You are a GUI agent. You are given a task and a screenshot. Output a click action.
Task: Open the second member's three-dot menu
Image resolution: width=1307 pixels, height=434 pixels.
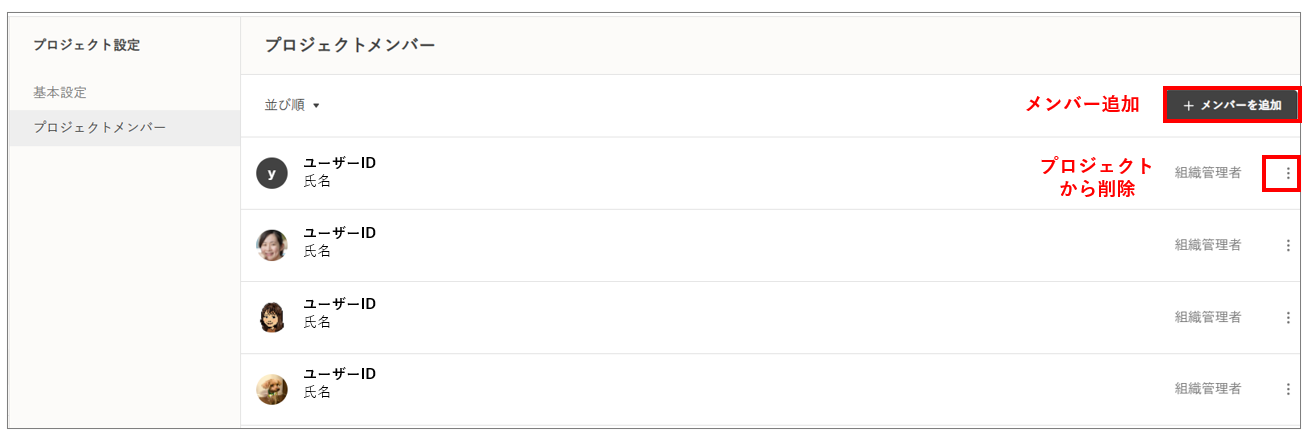pos(1287,245)
